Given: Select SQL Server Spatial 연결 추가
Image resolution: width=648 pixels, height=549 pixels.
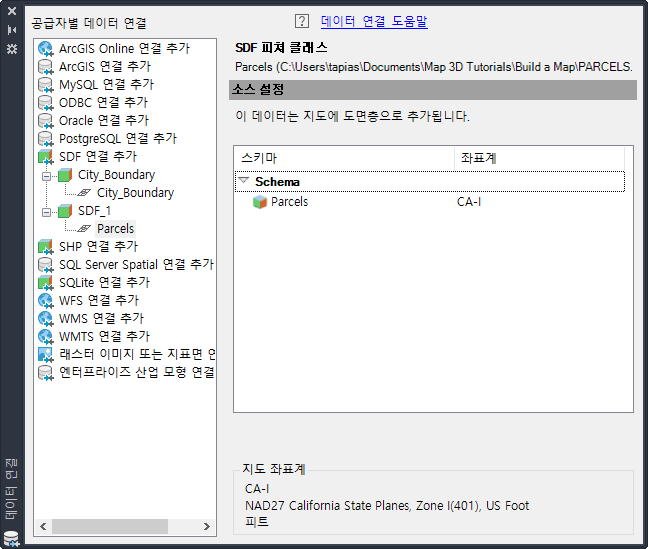Looking at the screenshot, I should tap(136, 265).
